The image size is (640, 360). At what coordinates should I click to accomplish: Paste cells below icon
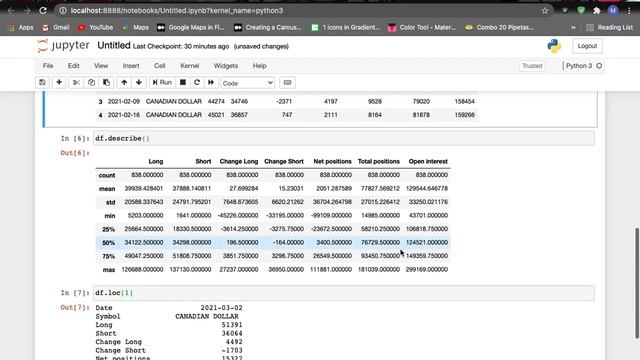point(106,82)
